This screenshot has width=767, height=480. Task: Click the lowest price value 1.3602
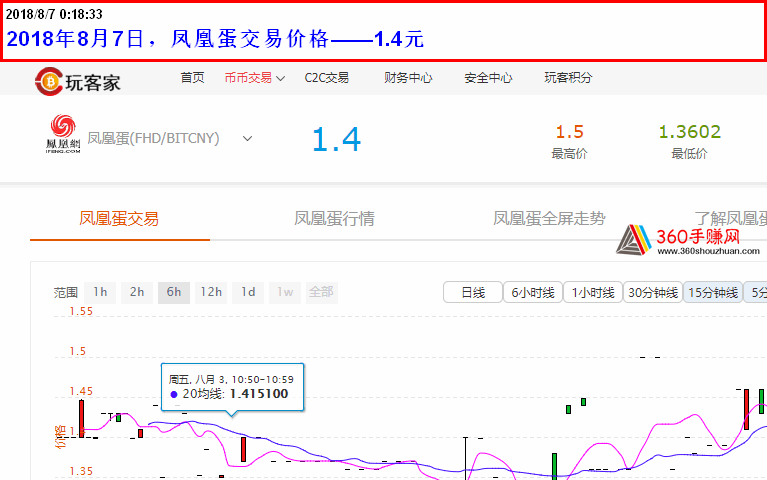coord(689,132)
